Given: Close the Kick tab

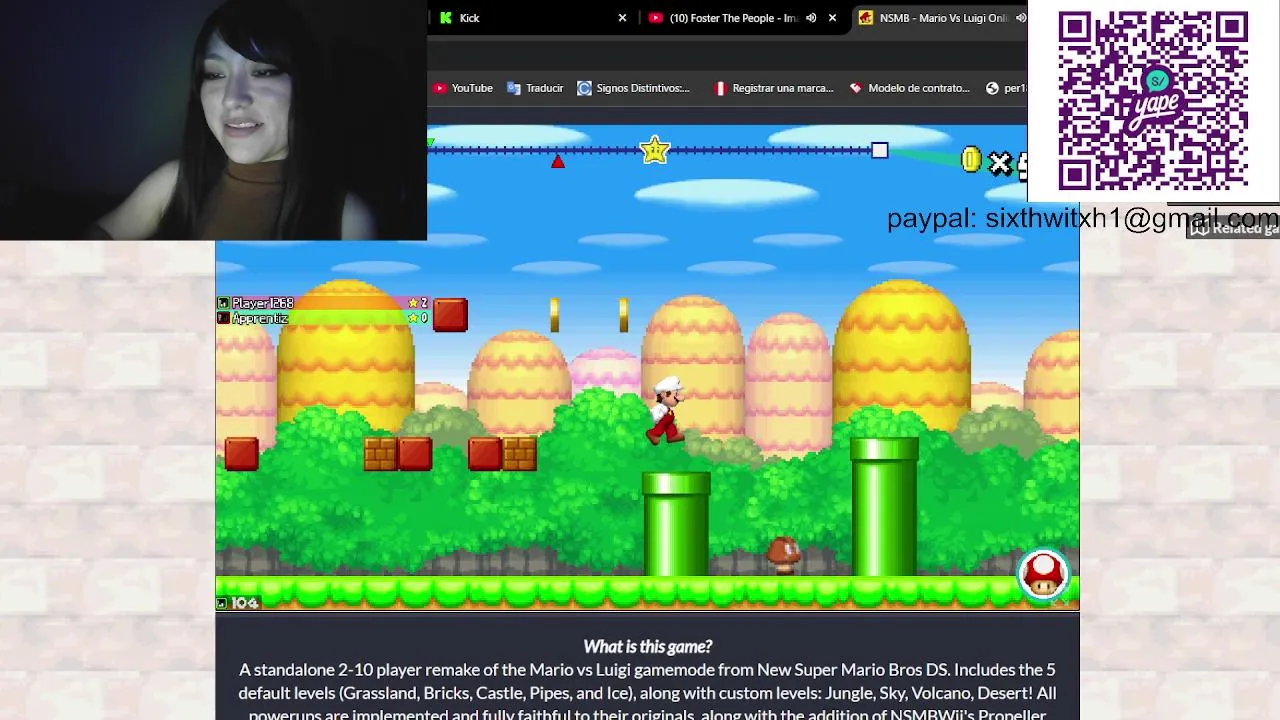Looking at the screenshot, I should (622, 18).
